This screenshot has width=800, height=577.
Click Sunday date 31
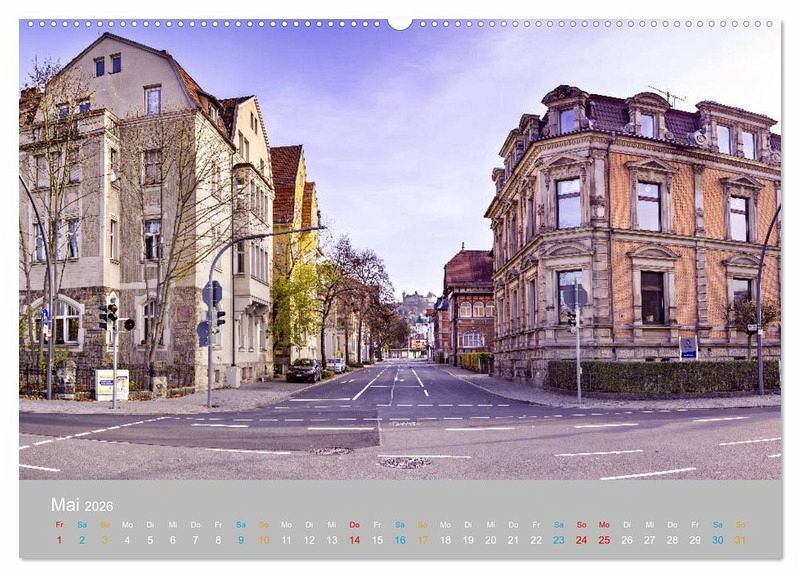tap(740, 540)
